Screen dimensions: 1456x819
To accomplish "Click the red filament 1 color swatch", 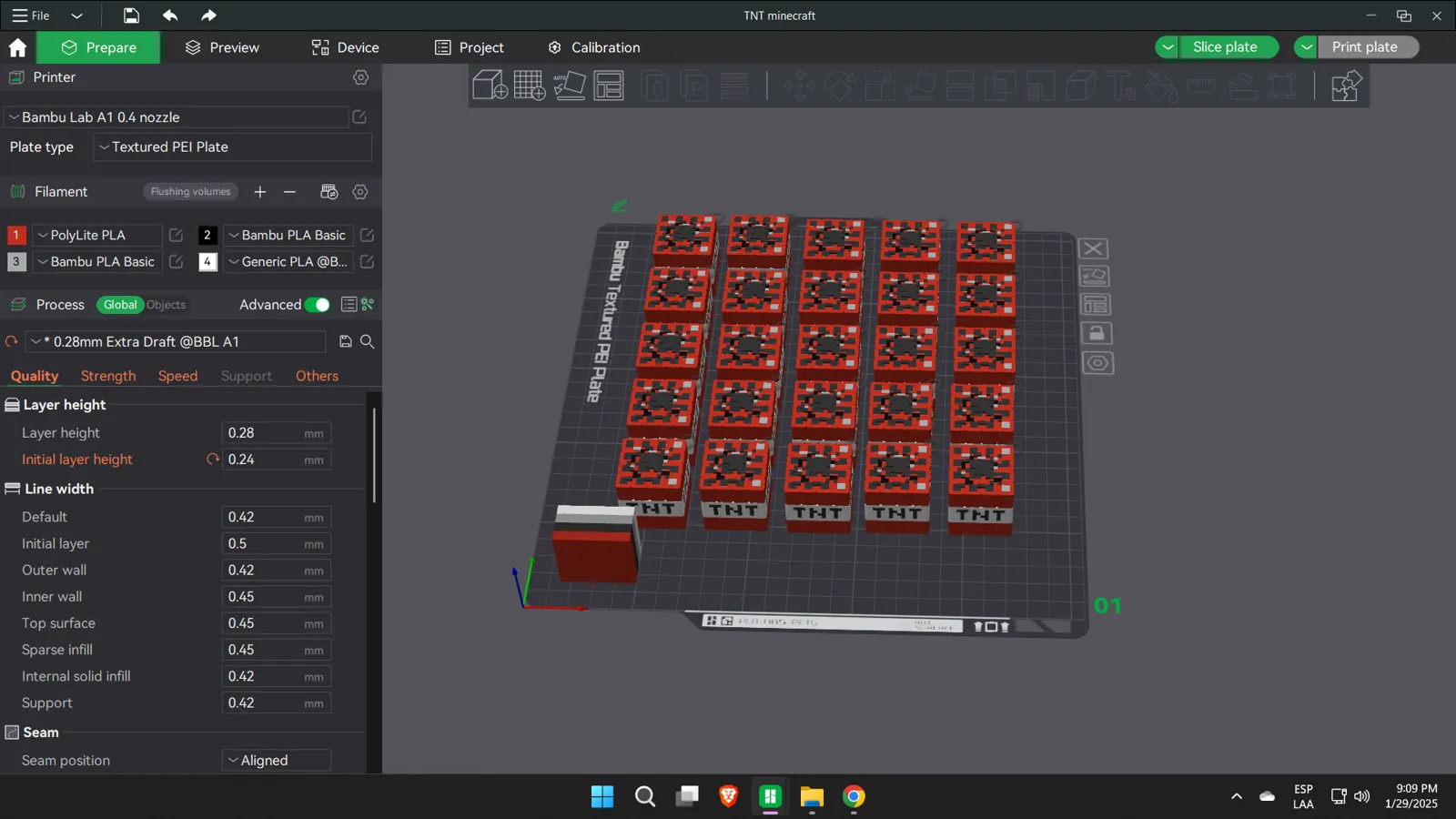I will 15,235.
